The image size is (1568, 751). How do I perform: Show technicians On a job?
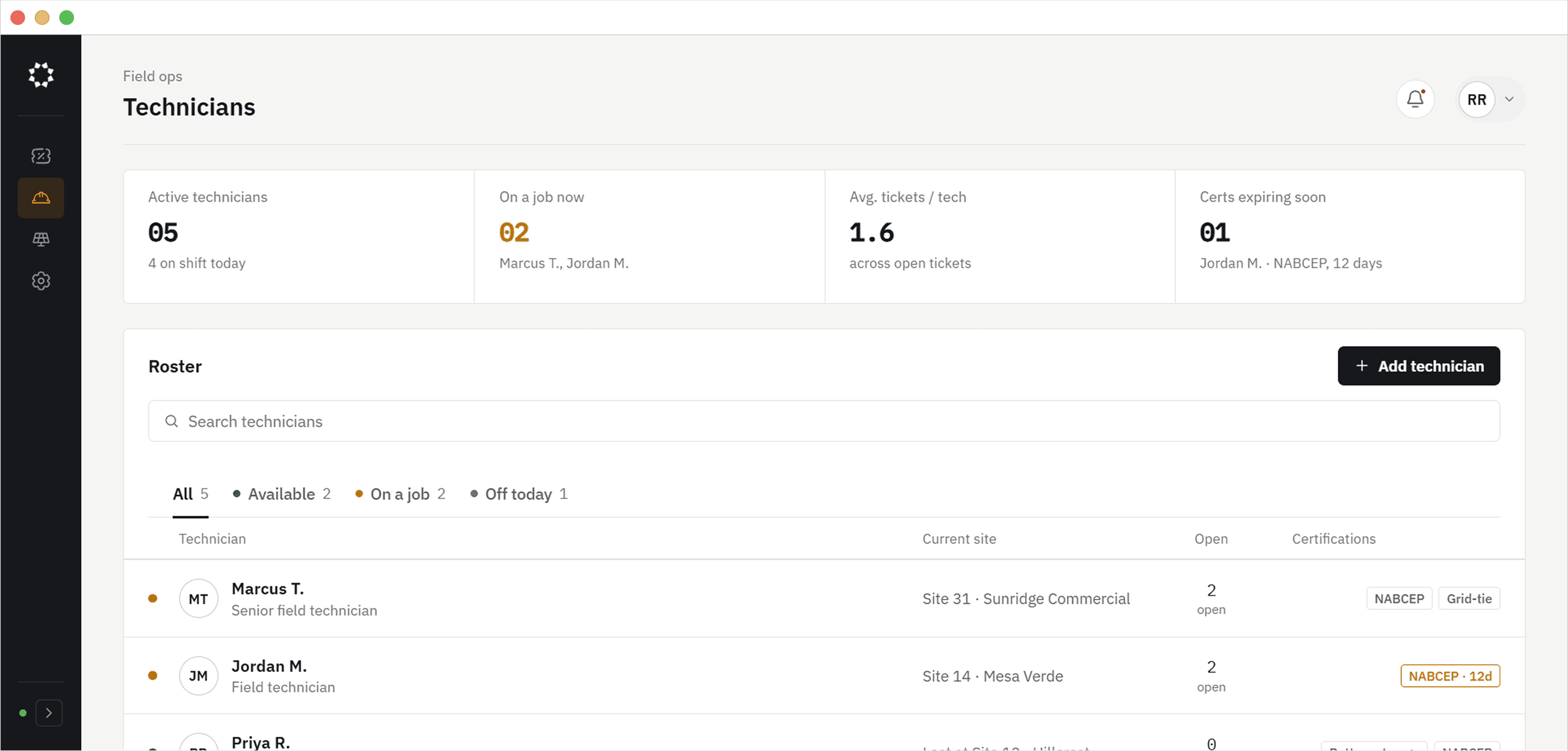pos(400,494)
